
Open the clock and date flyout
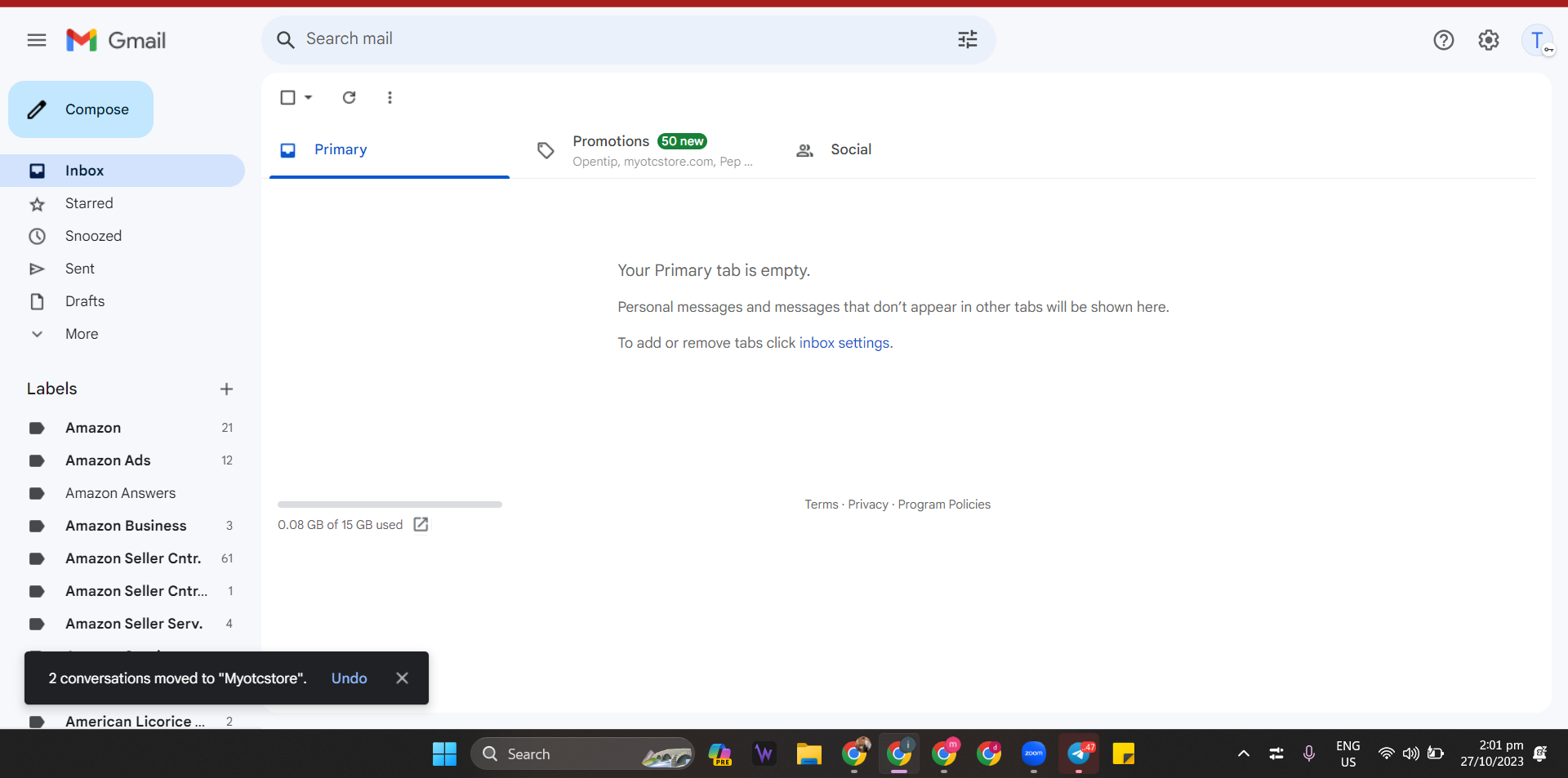[1492, 754]
